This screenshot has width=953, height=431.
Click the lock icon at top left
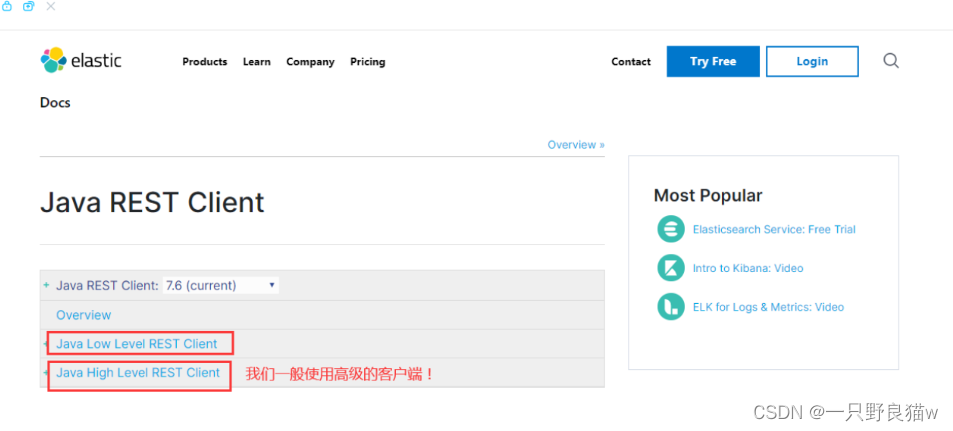coord(7,6)
